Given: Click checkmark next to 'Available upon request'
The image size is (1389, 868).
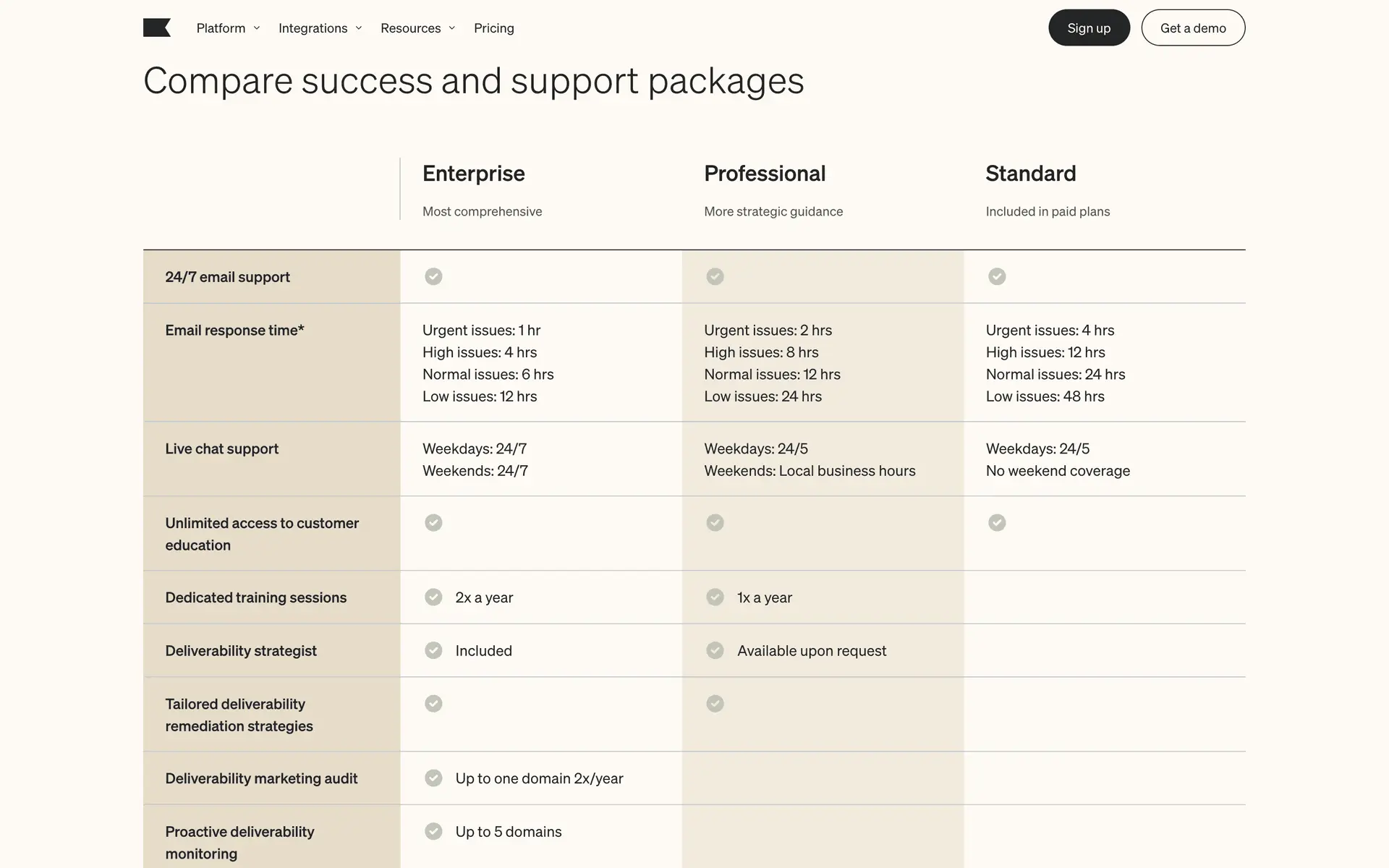Looking at the screenshot, I should pyautogui.click(x=715, y=650).
